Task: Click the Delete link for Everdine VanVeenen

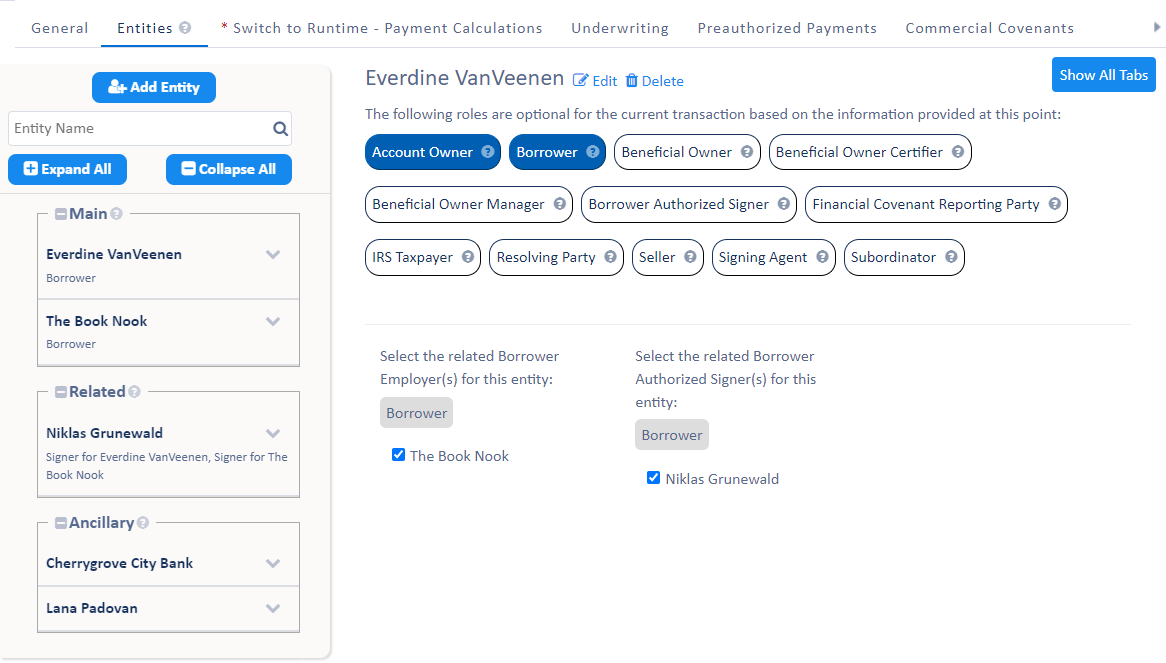Action: pyautogui.click(x=655, y=81)
